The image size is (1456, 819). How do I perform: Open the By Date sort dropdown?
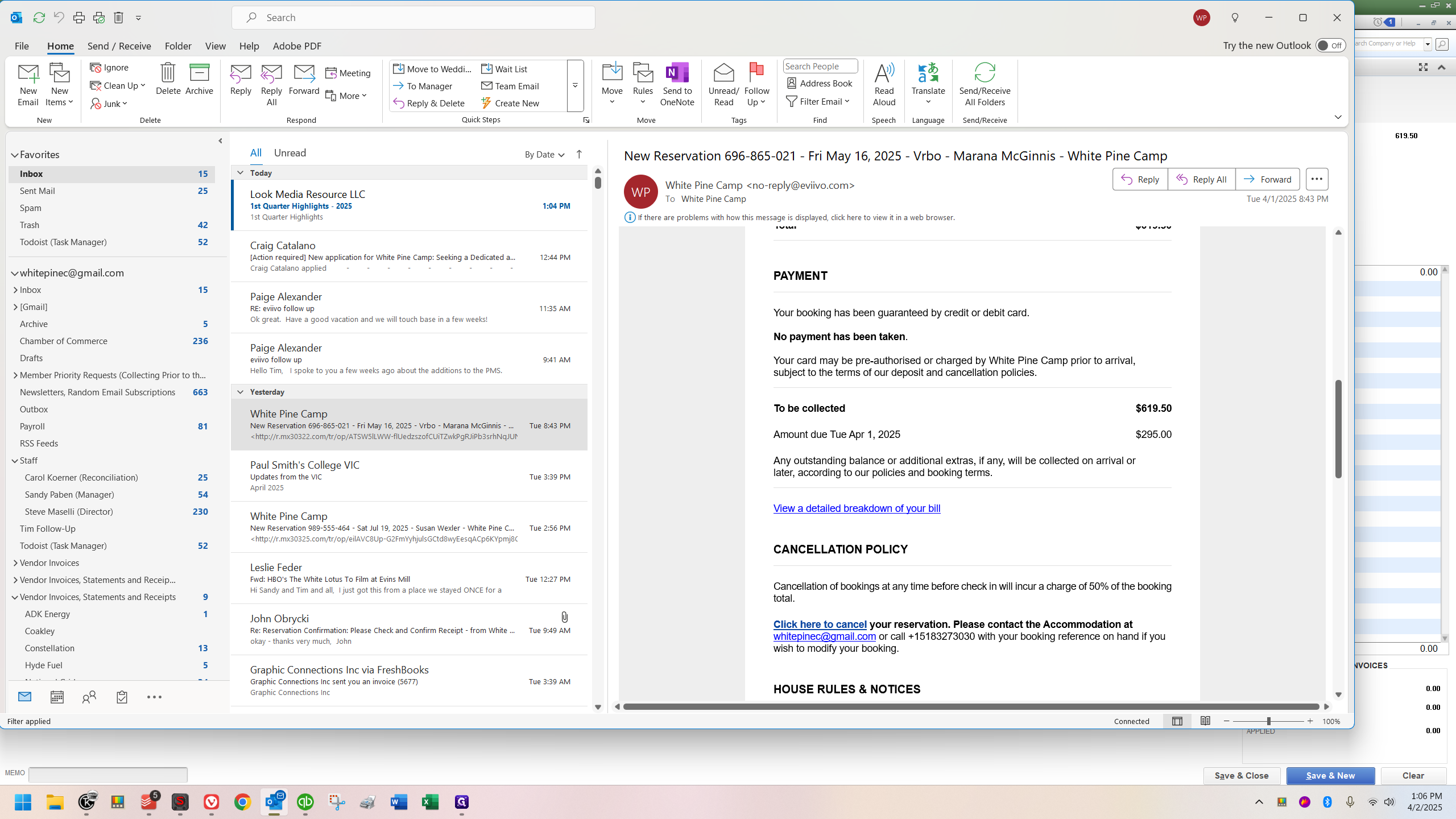(544, 155)
